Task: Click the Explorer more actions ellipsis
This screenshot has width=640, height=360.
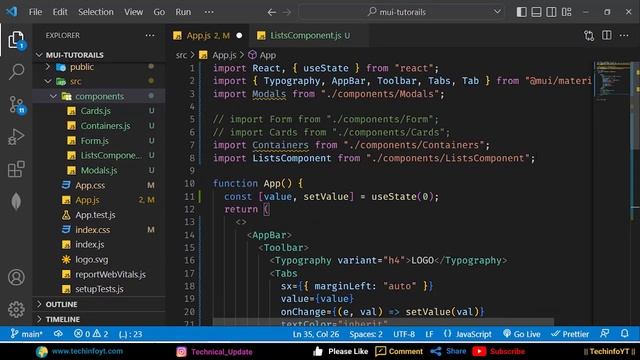Action: tap(150, 36)
